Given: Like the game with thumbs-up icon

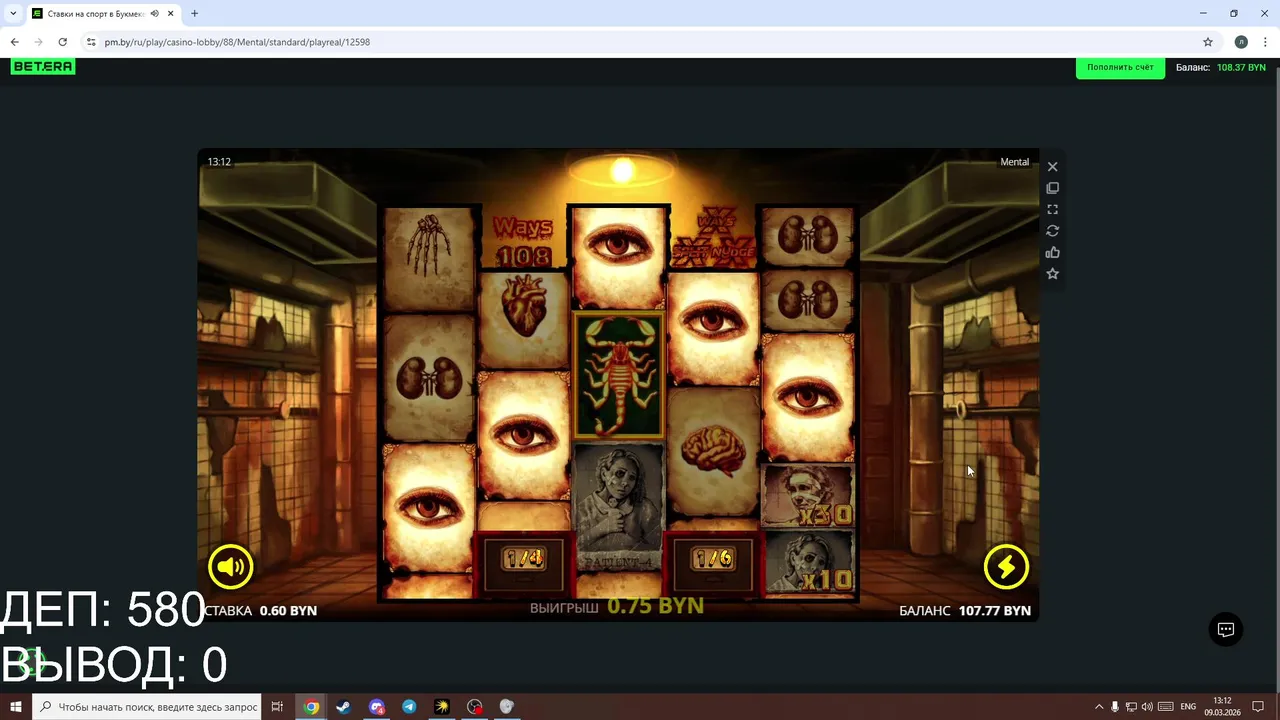Looking at the screenshot, I should 1052,252.
